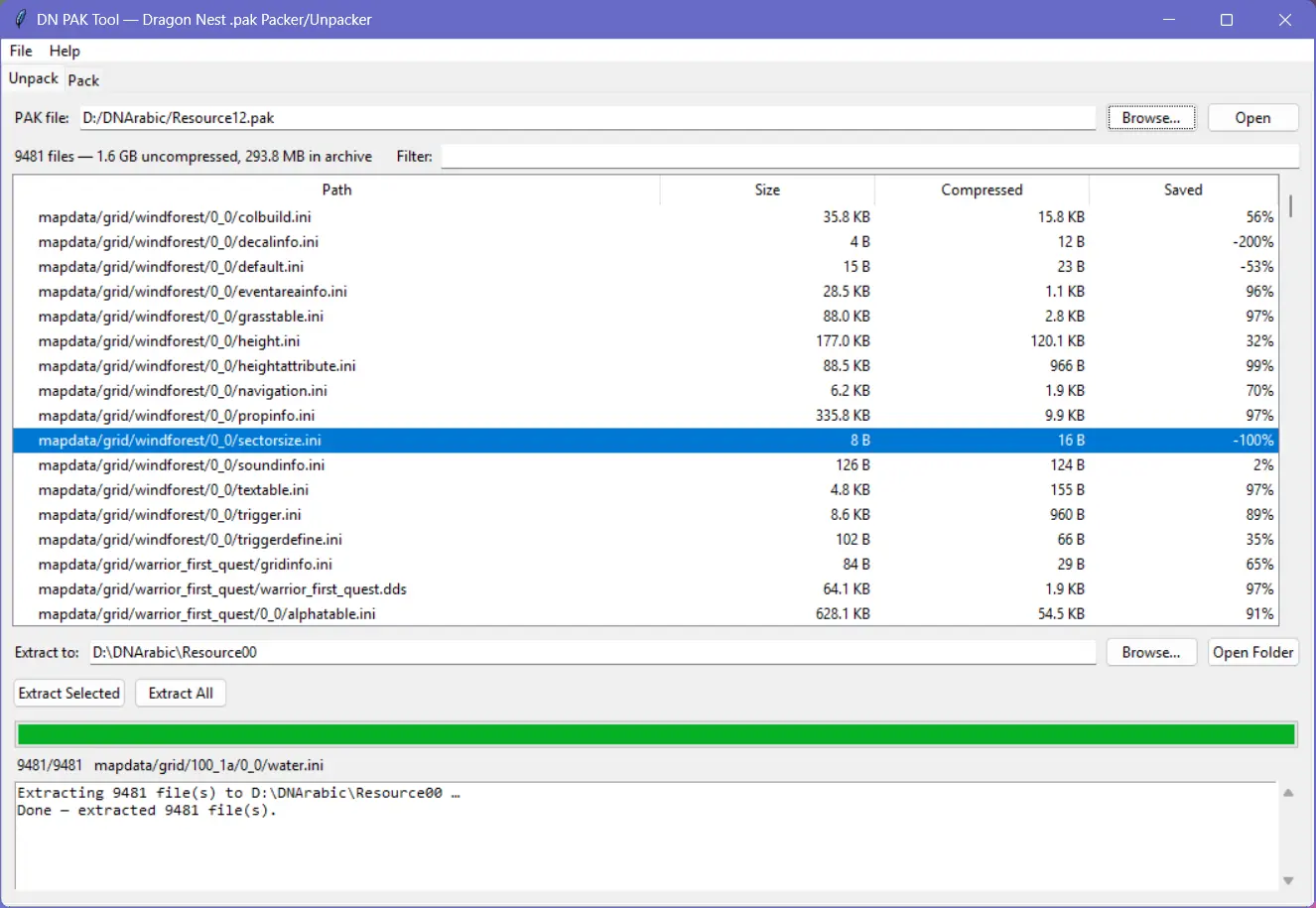Click the green extraction progress bar
The width and height of the screenshot is (1316, 908).
[x=656, y=734]
